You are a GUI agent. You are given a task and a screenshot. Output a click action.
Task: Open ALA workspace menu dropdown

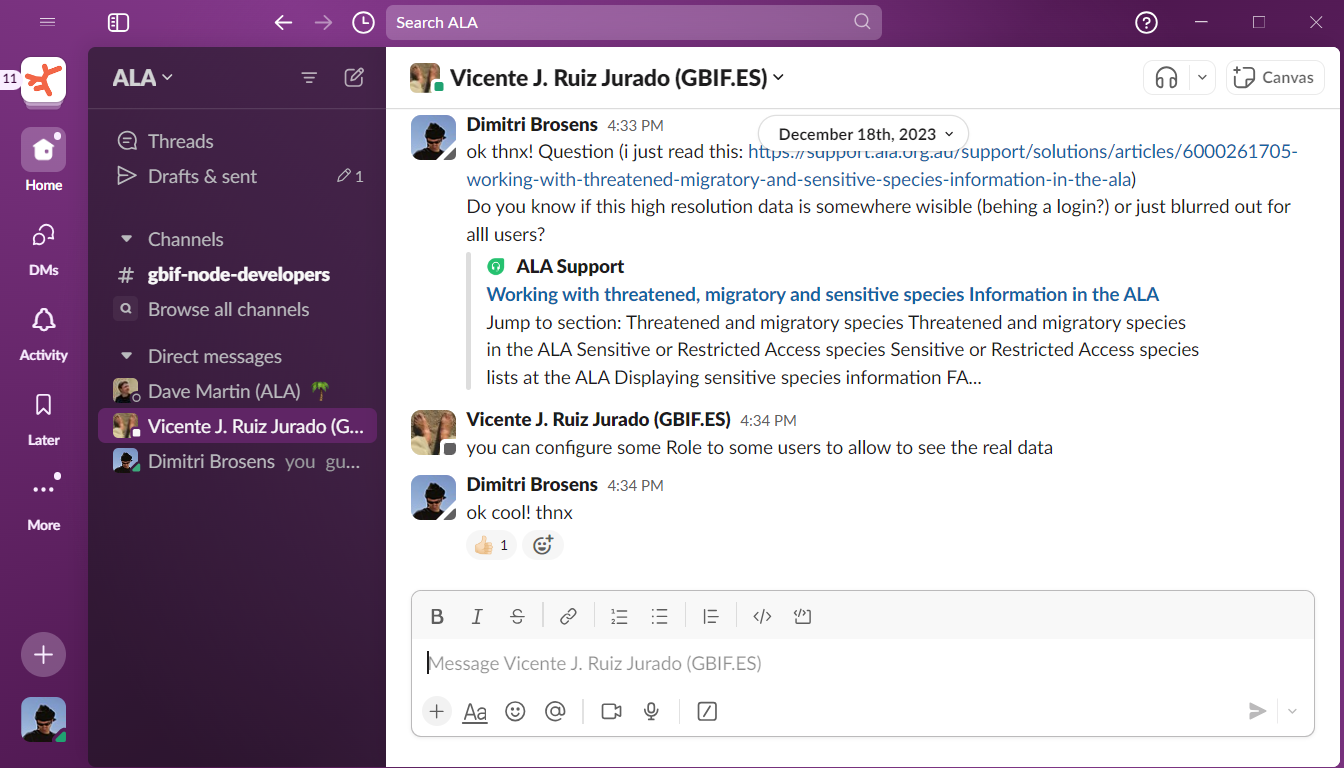click(x=143, y=78)
